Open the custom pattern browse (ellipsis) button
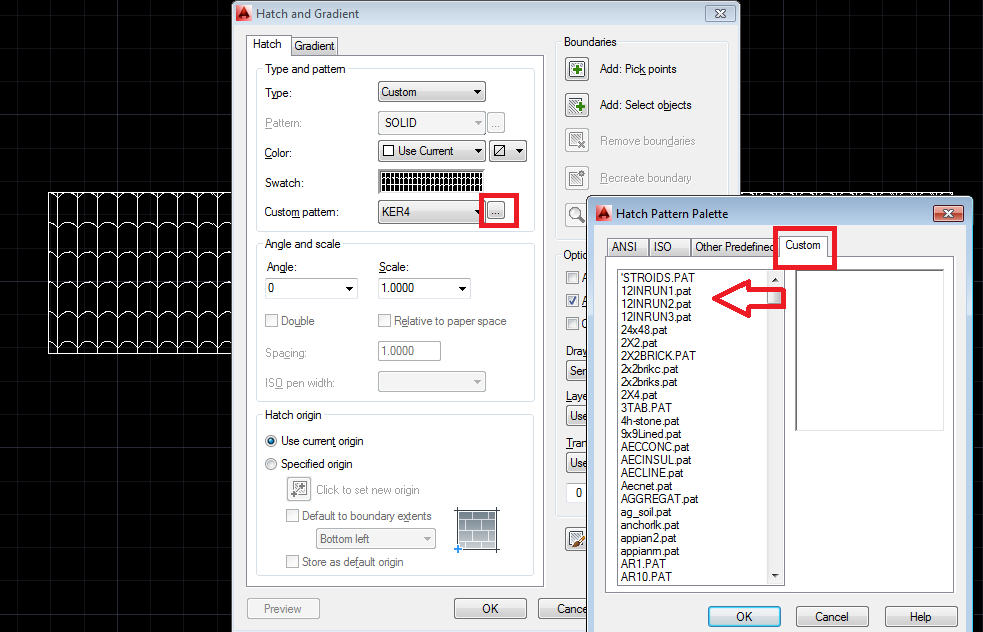The width and height of the screenshot is (983, 632). tap(497, 211)
